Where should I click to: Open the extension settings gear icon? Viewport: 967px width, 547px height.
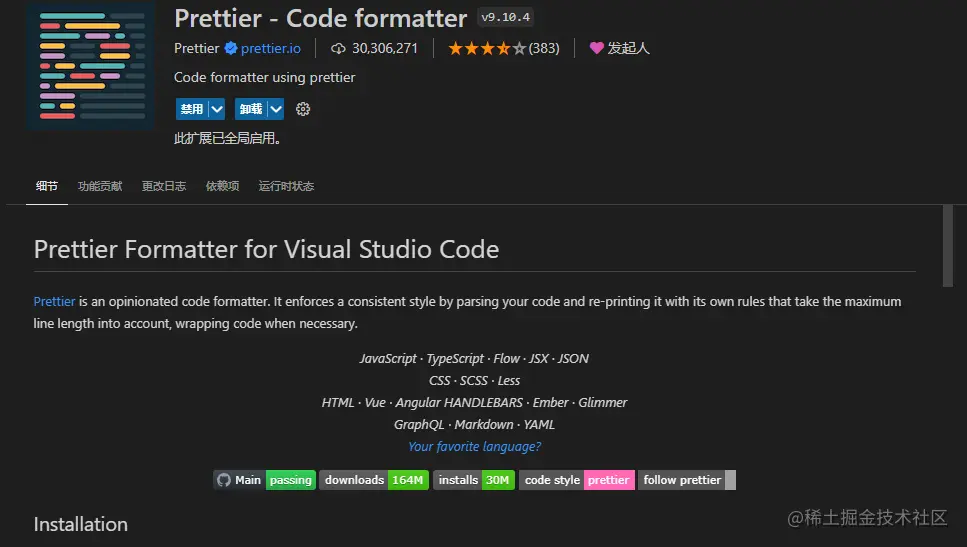(303, 109)
